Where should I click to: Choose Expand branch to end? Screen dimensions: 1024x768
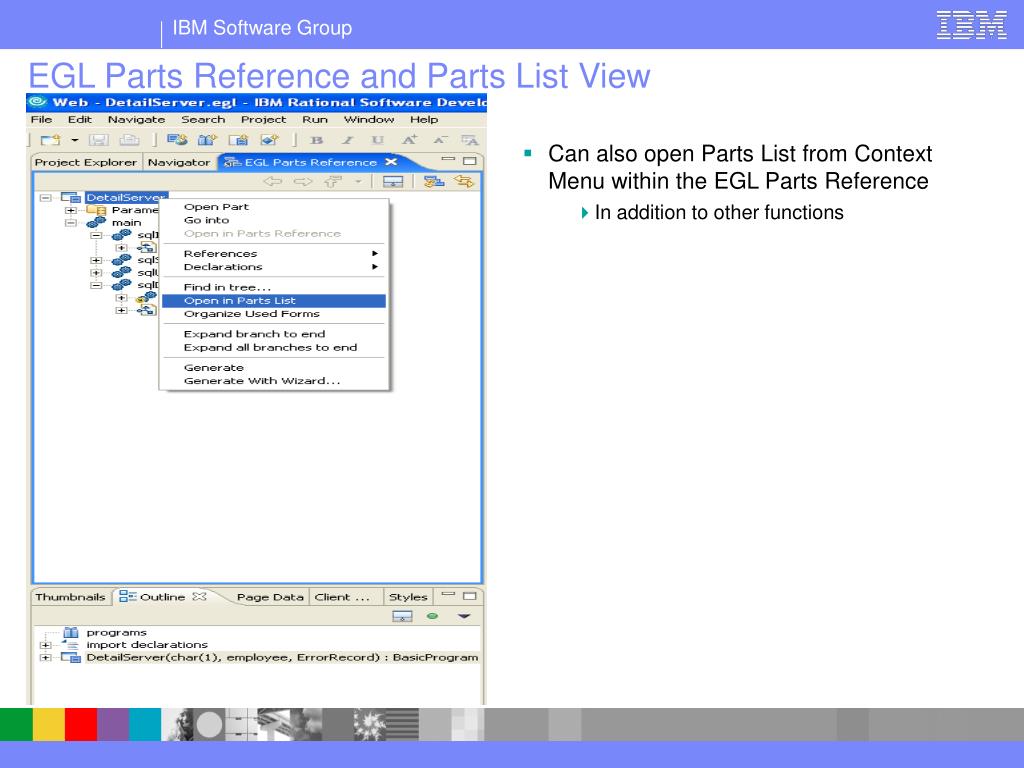tap(273, 334)
